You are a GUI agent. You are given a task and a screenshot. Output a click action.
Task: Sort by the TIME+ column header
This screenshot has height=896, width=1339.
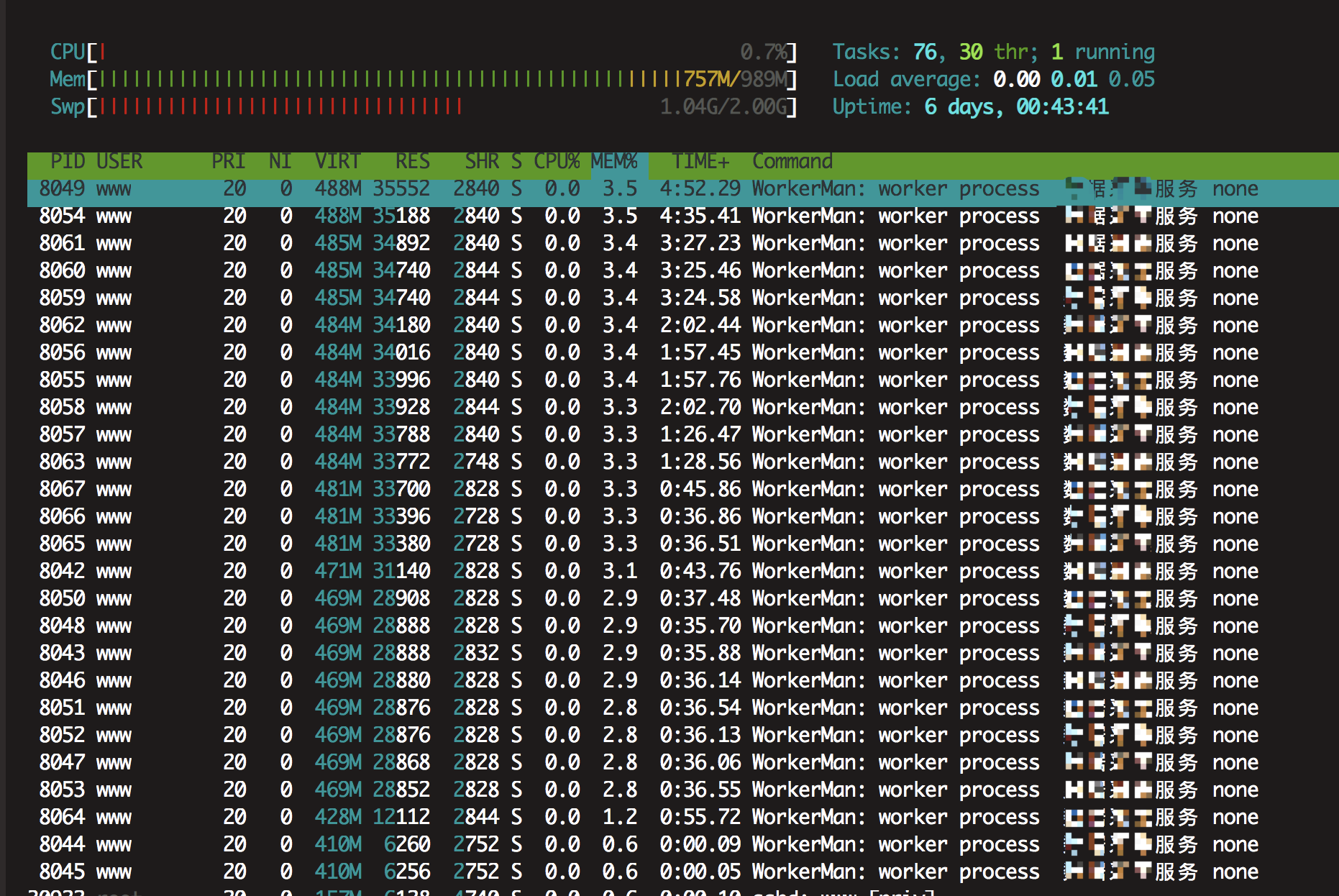(700, 161)
